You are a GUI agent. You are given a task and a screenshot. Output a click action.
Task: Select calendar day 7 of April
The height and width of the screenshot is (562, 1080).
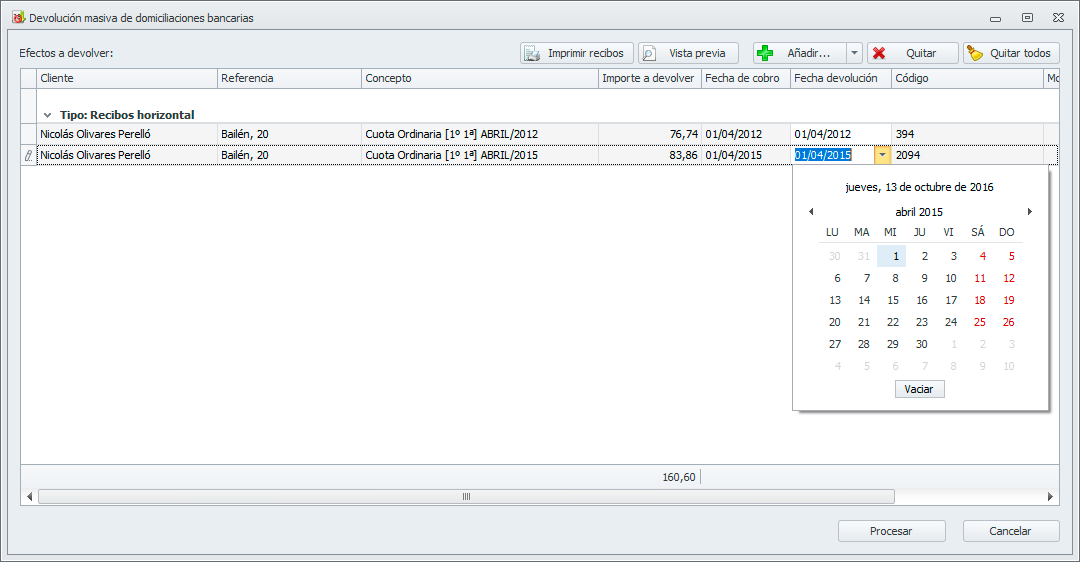click(x=864, y=278)
